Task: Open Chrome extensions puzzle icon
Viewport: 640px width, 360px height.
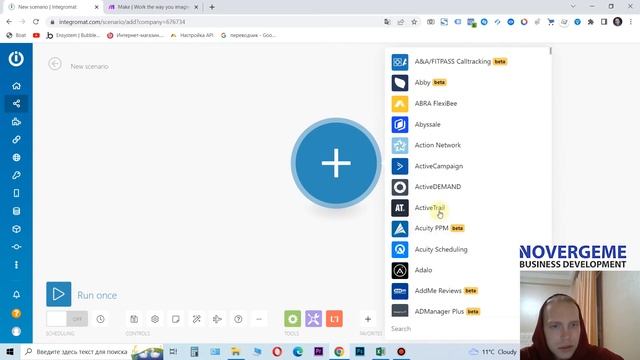Action: (x=591, y=22)
